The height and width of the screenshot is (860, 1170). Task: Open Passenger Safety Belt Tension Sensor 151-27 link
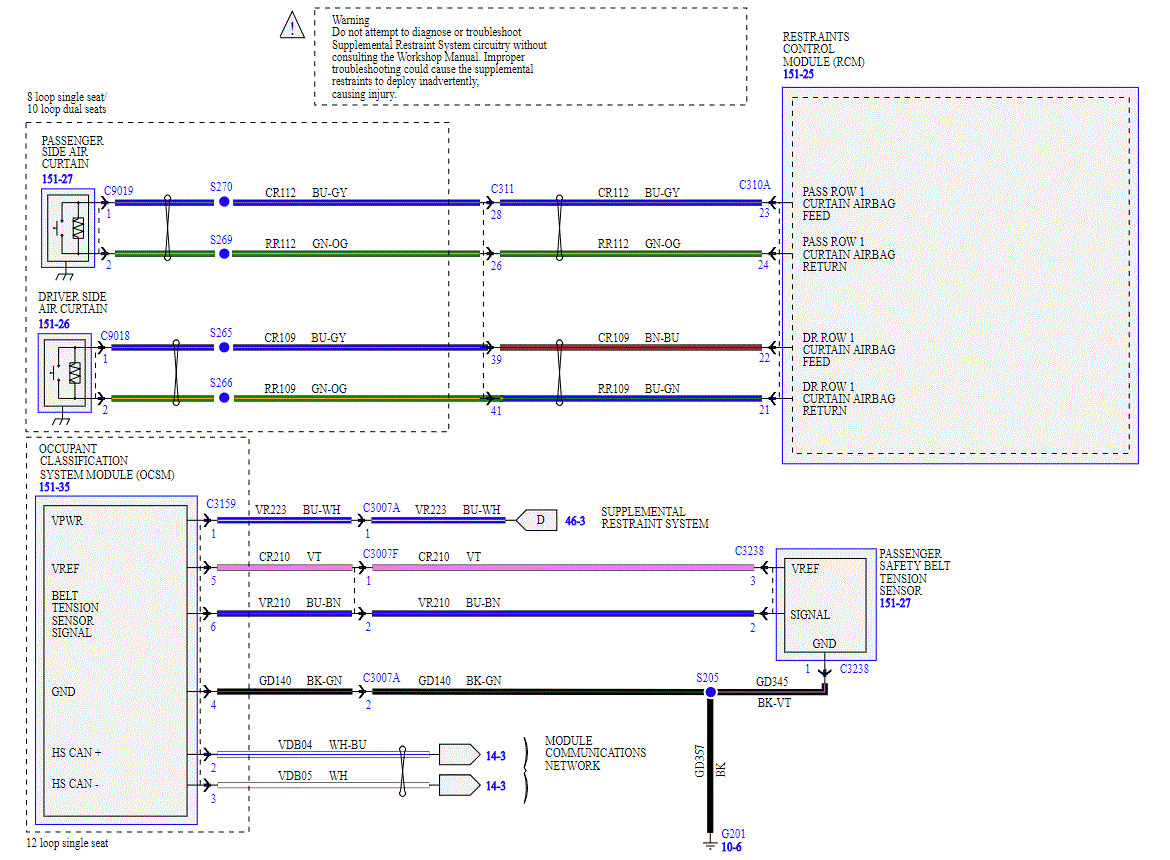[x=895, y=603]
